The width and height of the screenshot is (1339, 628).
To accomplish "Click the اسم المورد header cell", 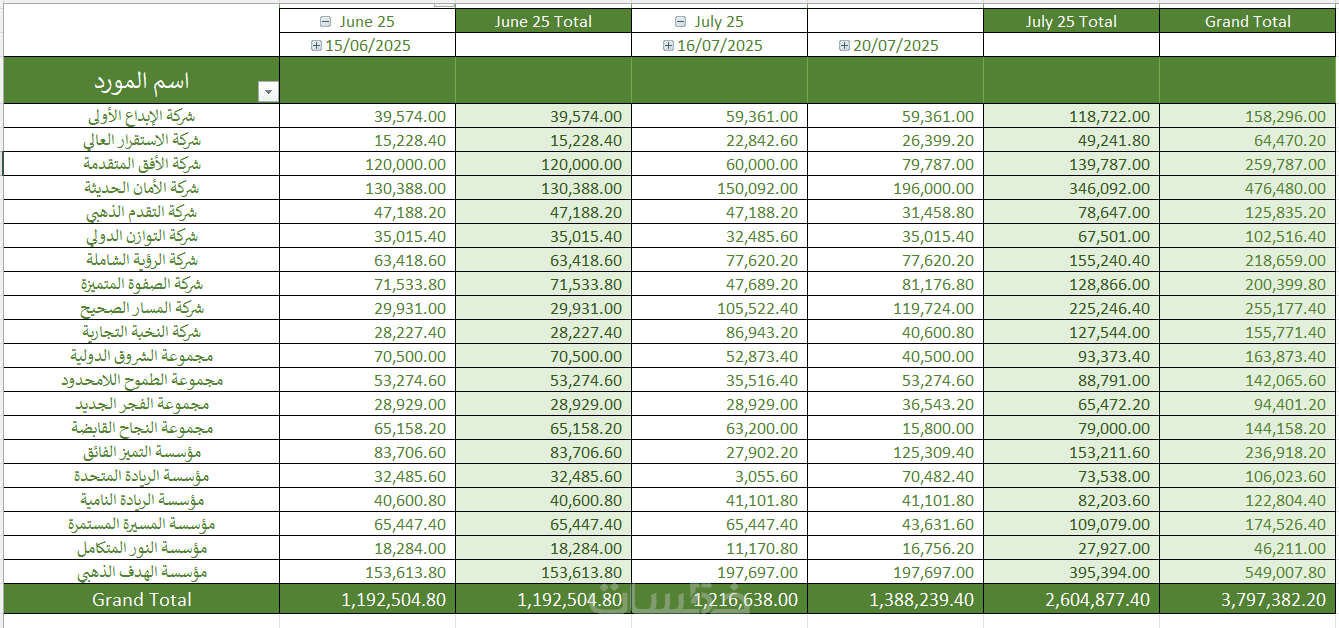I will click(x=142, y=81).
